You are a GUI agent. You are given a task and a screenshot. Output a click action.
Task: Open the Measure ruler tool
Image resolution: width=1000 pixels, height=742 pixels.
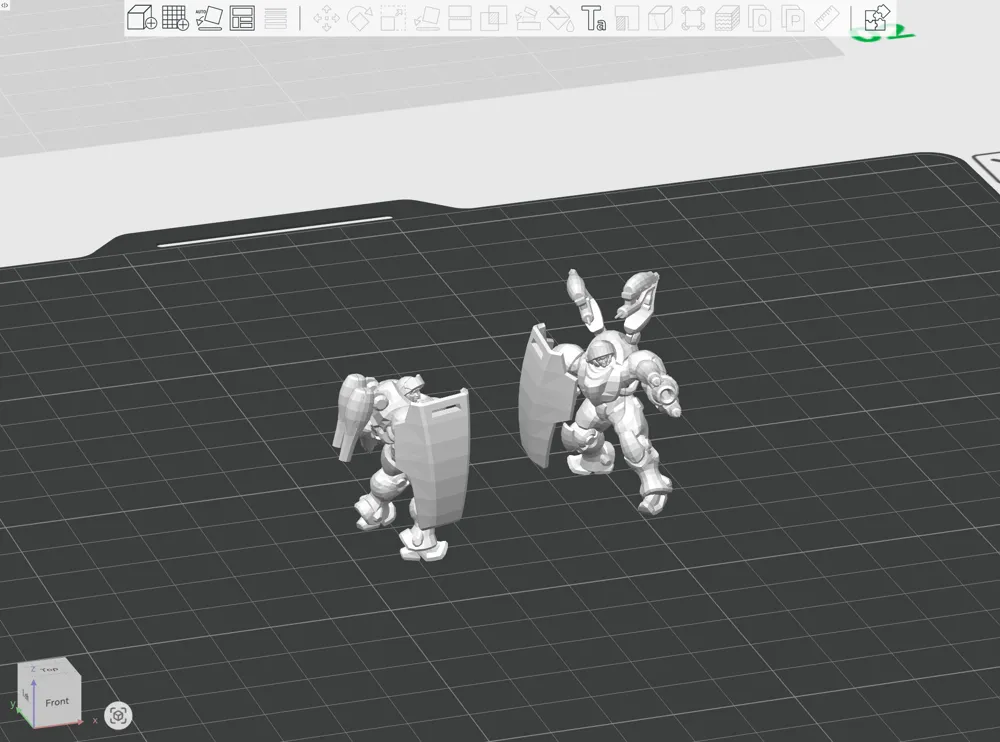[827, 19]
